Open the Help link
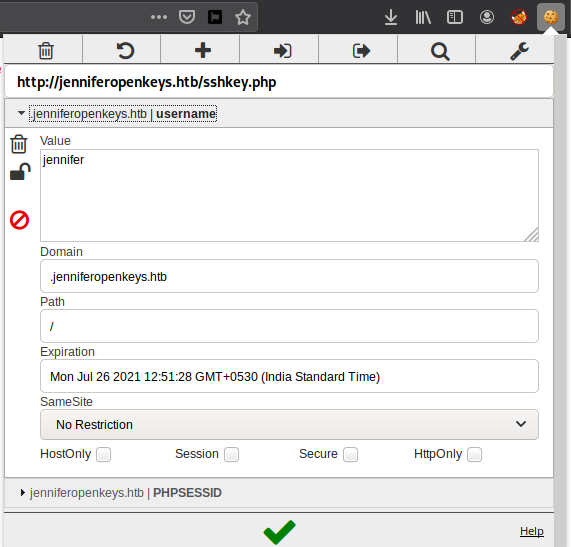This screenshot has width=571, height=547. tap(532, 531)
